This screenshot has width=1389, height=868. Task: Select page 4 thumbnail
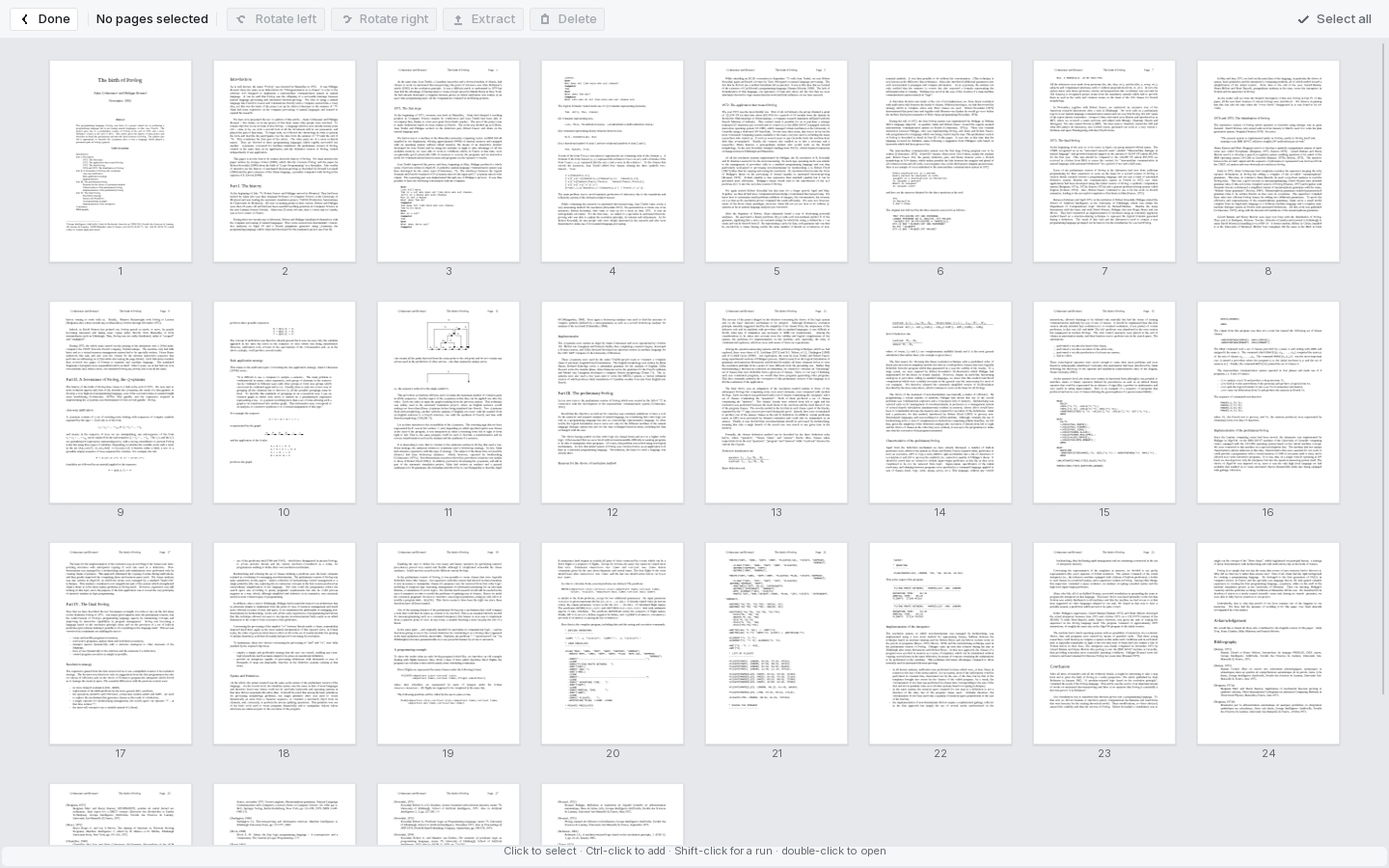(613, 161)
